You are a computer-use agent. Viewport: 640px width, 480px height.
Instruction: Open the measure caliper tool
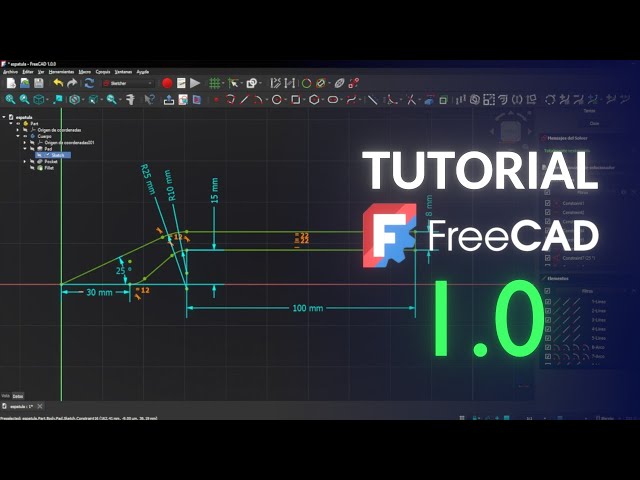click(130, 99)
